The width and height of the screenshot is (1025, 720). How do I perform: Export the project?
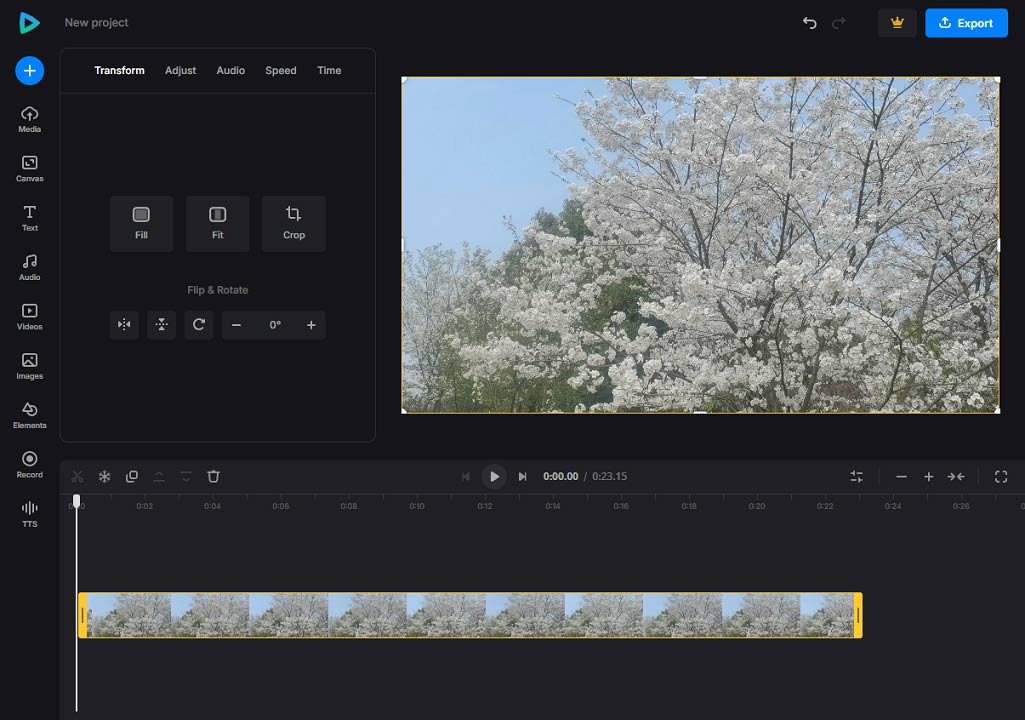tap(966, 23)
